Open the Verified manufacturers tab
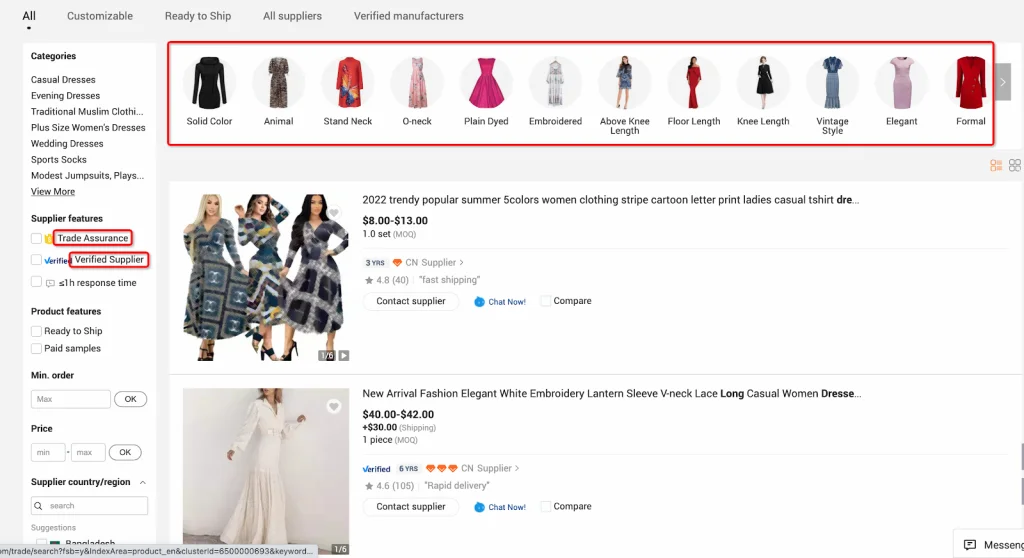Viewport: 1024px width, 558px height. tap(408, 16)
